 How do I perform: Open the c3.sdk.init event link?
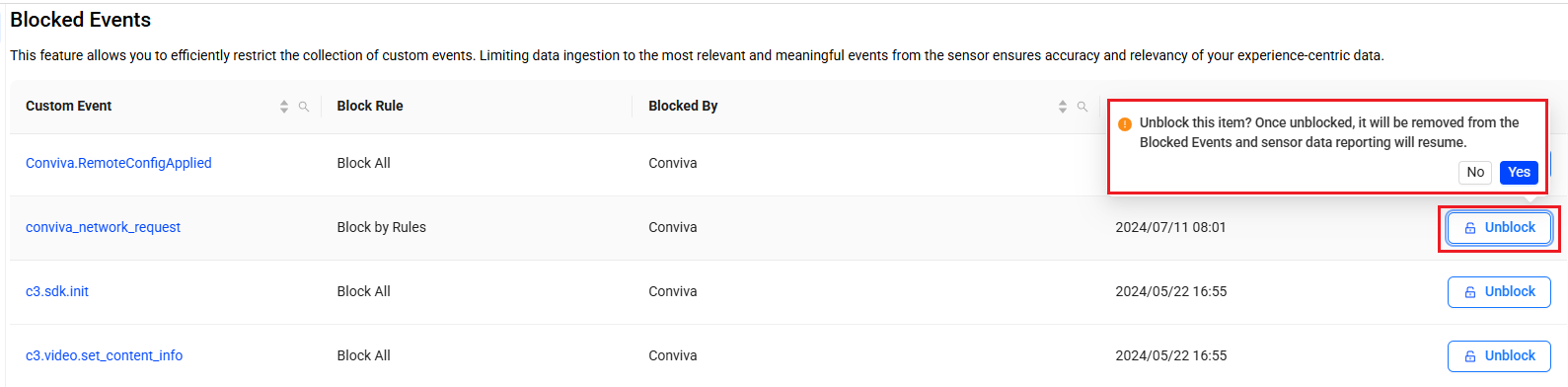[x=57, y=291]
